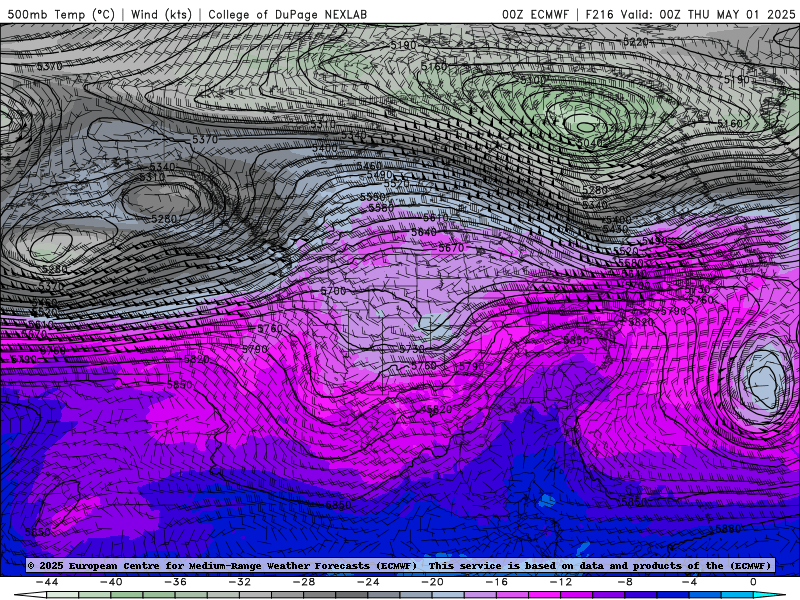The image size is (800, 600).
Task: Click the -36 colorbar tick label
Action: click(176, 582)
